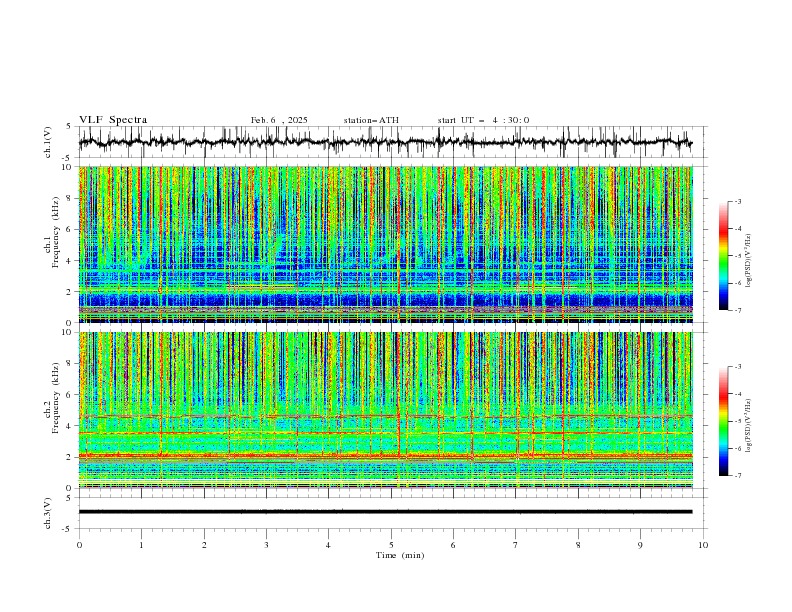
Task: Select the "start UT = 4 :30: 0" text
Action: pyautogui.click(x=483, y=120)
